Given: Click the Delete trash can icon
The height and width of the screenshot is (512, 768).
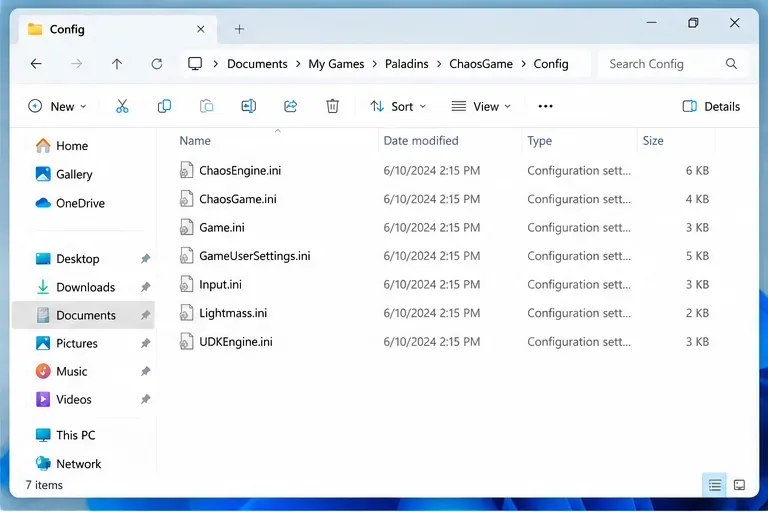Looking at the screenshot, I should pos(333,106).
